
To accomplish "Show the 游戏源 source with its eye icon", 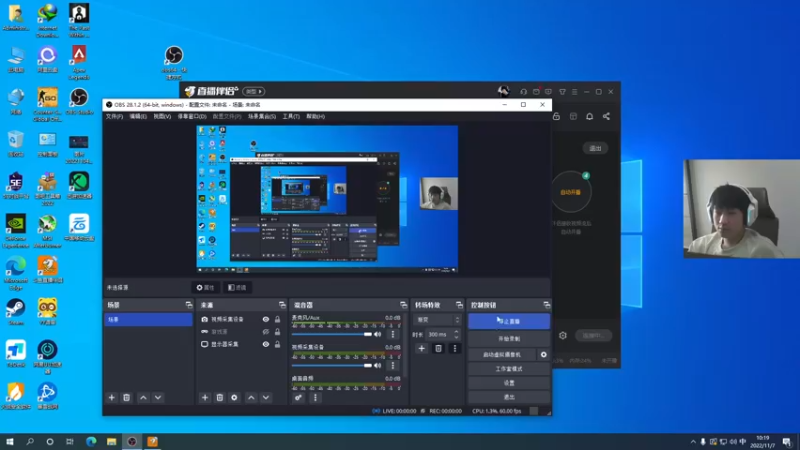I will pyautogui.click(x=266, y=332).
